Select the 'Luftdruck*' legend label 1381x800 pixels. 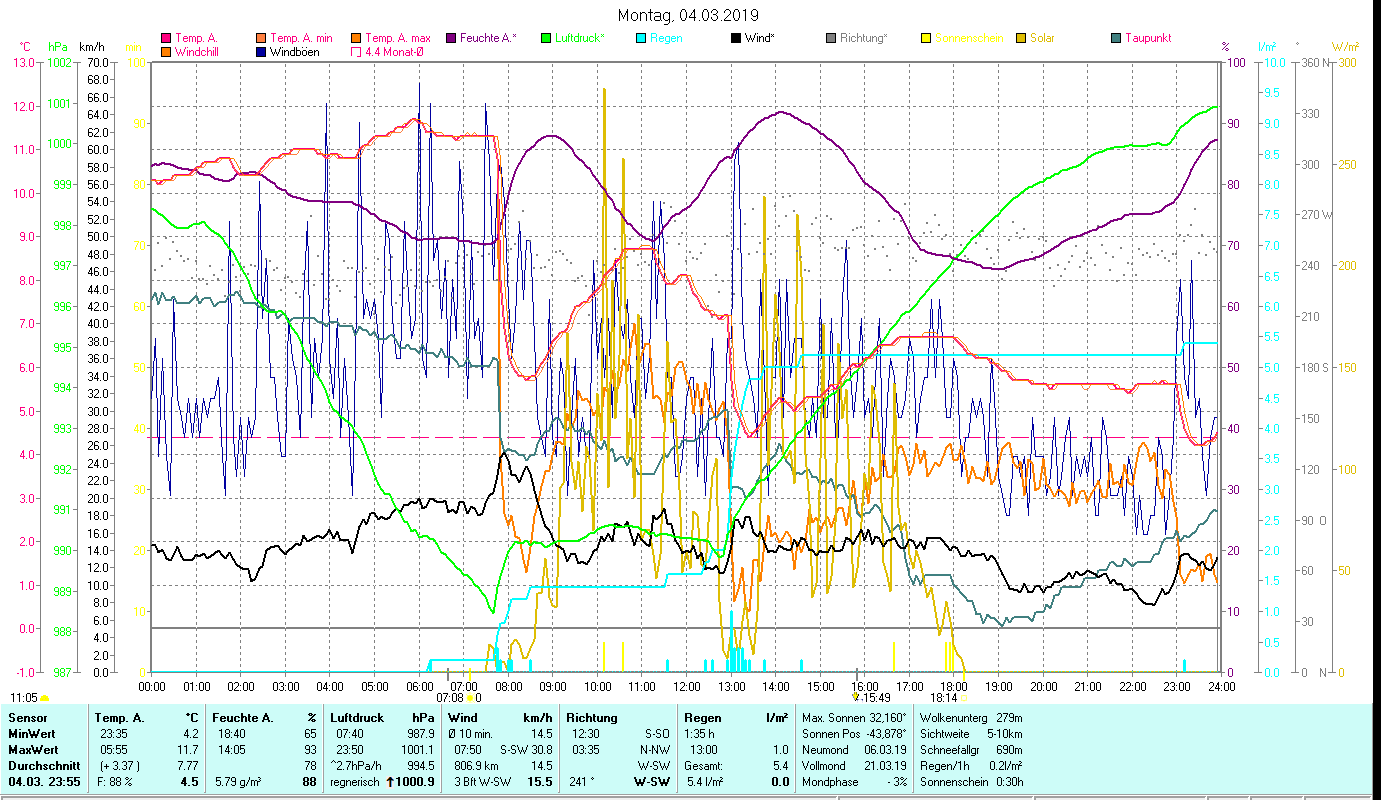[x=580, y=39]
